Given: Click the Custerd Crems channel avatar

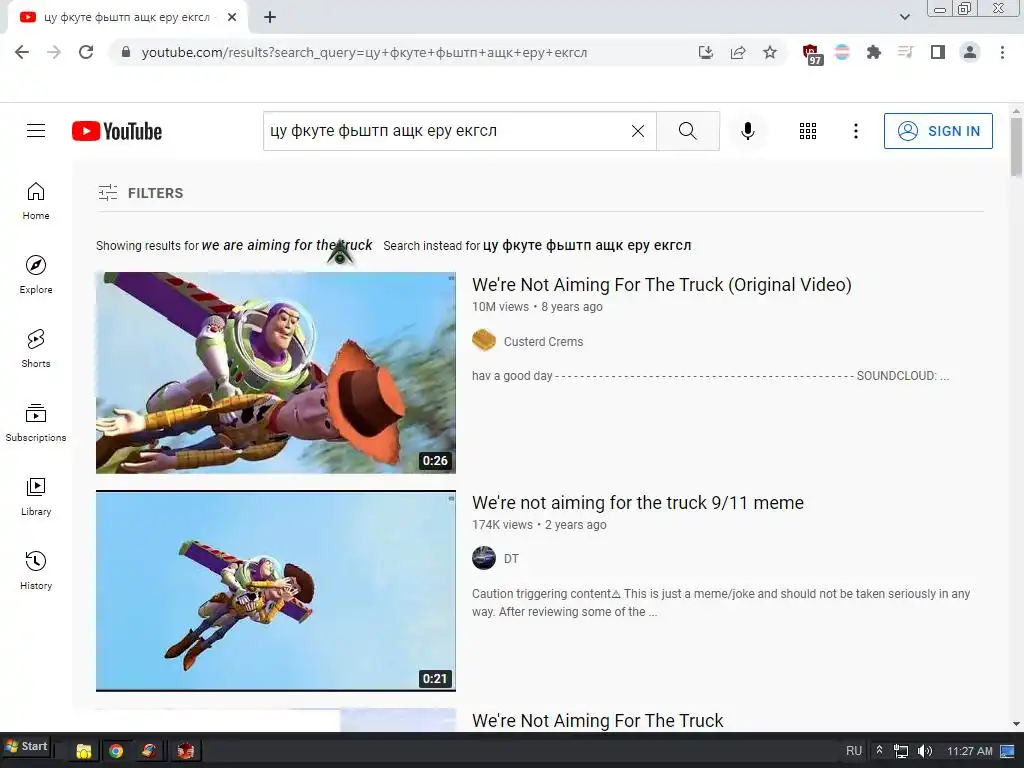Looking at the screenshot, I should 484,340.
